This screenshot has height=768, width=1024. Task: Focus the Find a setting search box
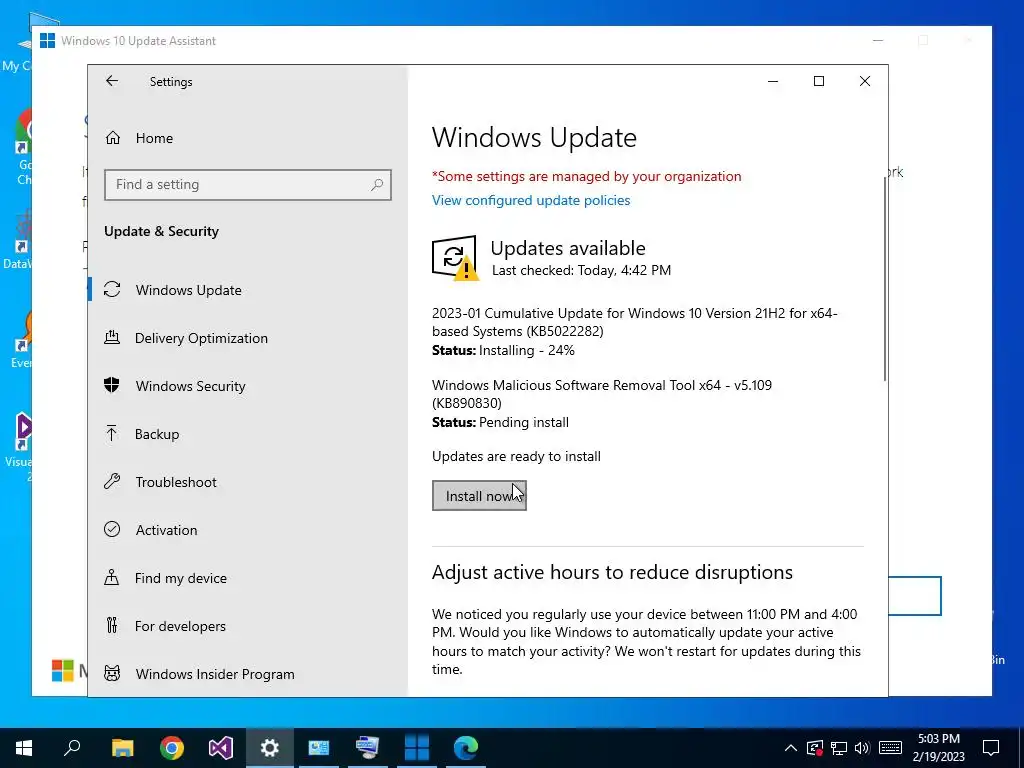(248, 185)
